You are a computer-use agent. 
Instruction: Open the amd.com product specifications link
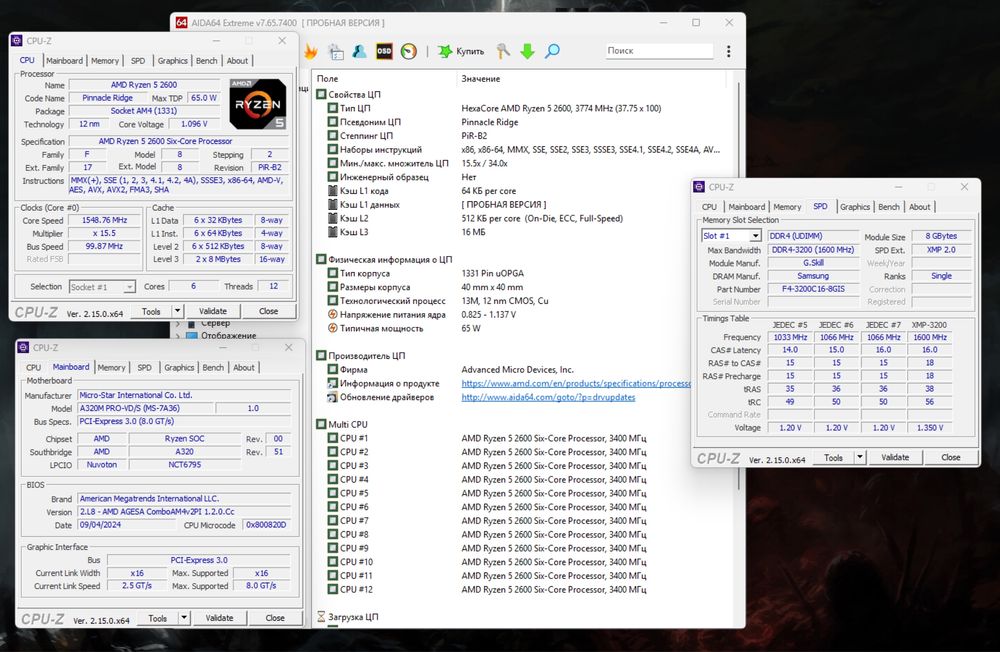coord(576,383)
